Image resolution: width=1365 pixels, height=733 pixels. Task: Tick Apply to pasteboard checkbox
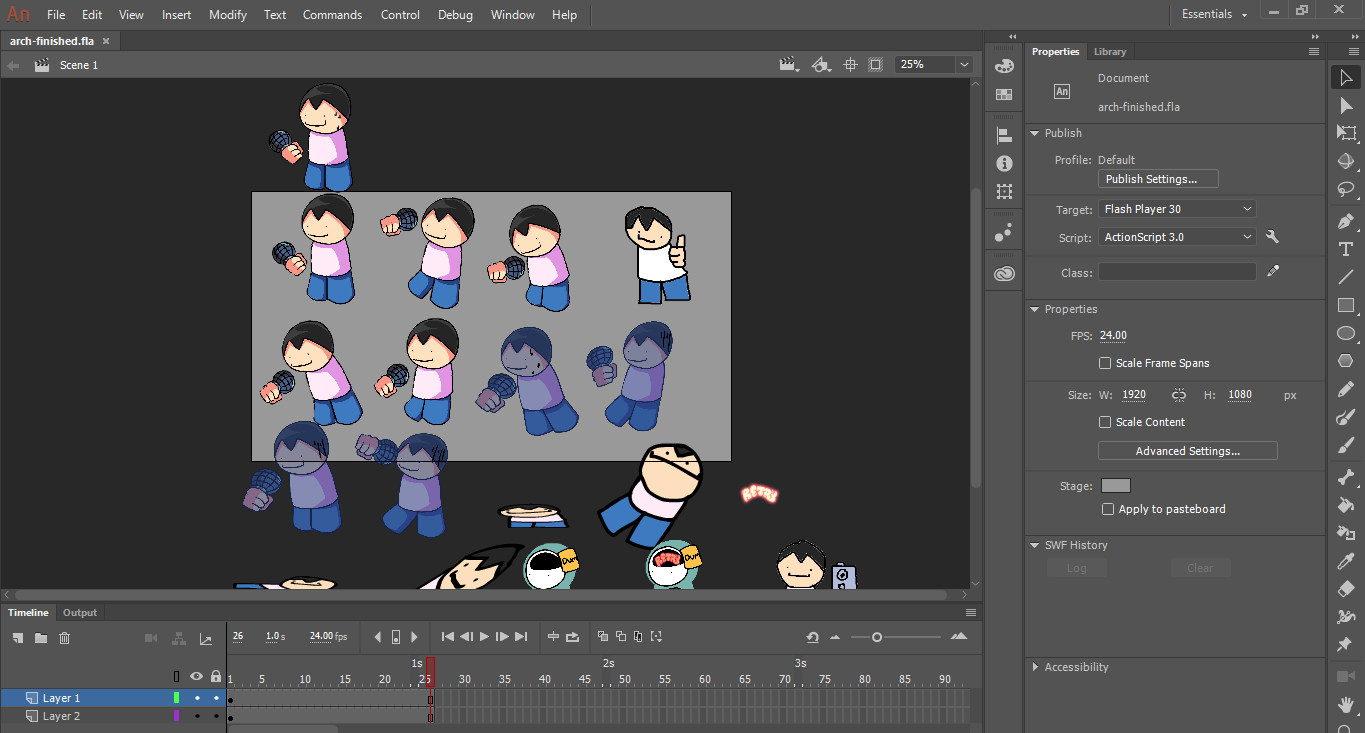(x=1107, y=509)
